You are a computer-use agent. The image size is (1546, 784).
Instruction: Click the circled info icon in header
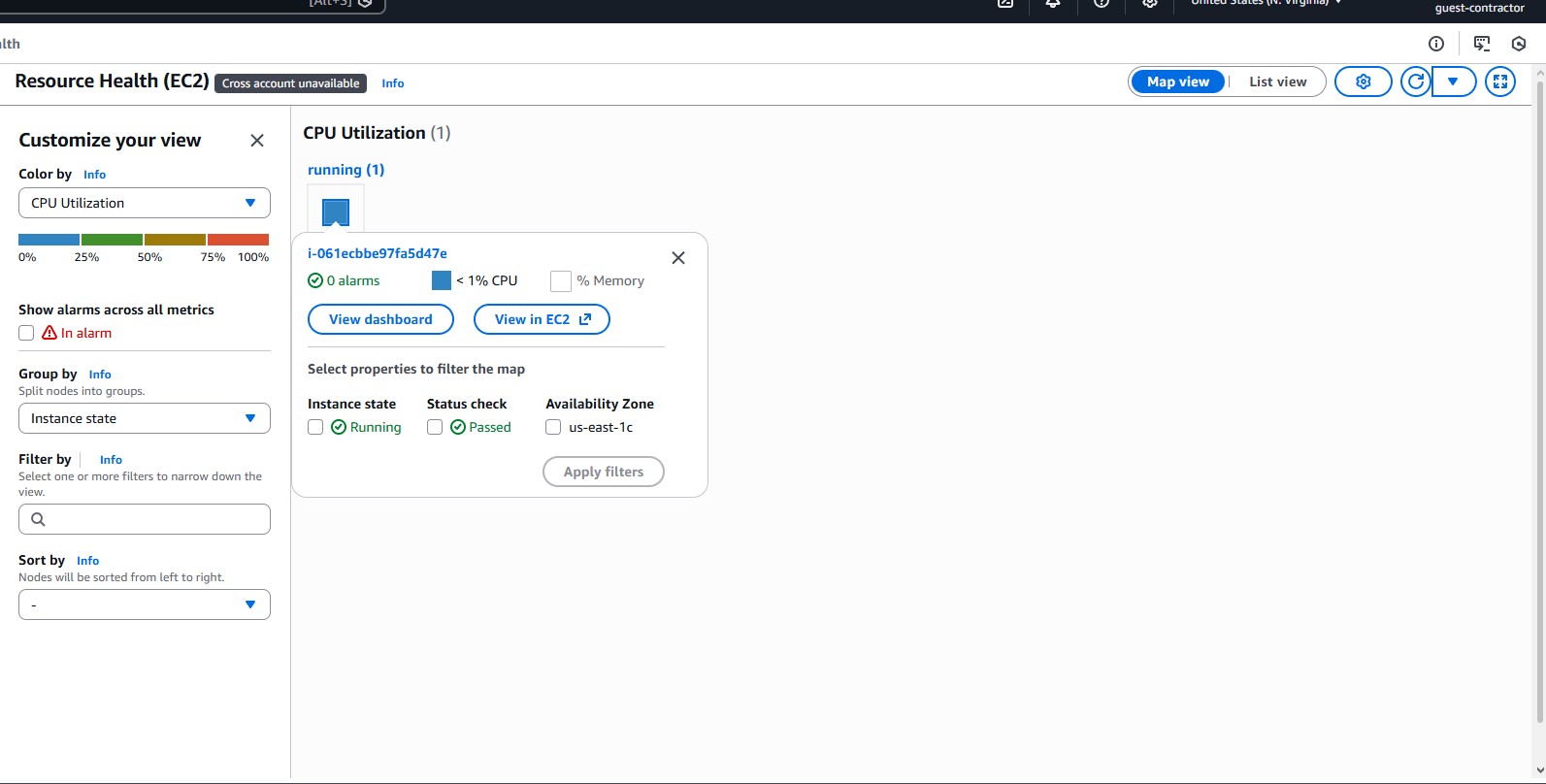[x=1436, y=44]
